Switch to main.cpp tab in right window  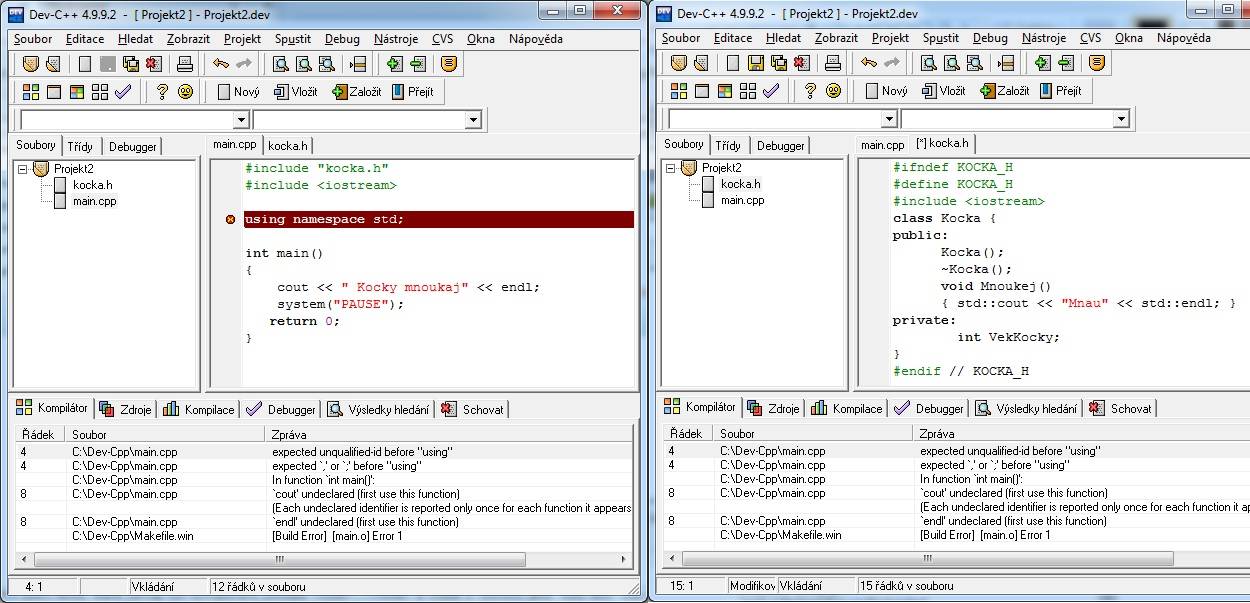tap(883, 145)
